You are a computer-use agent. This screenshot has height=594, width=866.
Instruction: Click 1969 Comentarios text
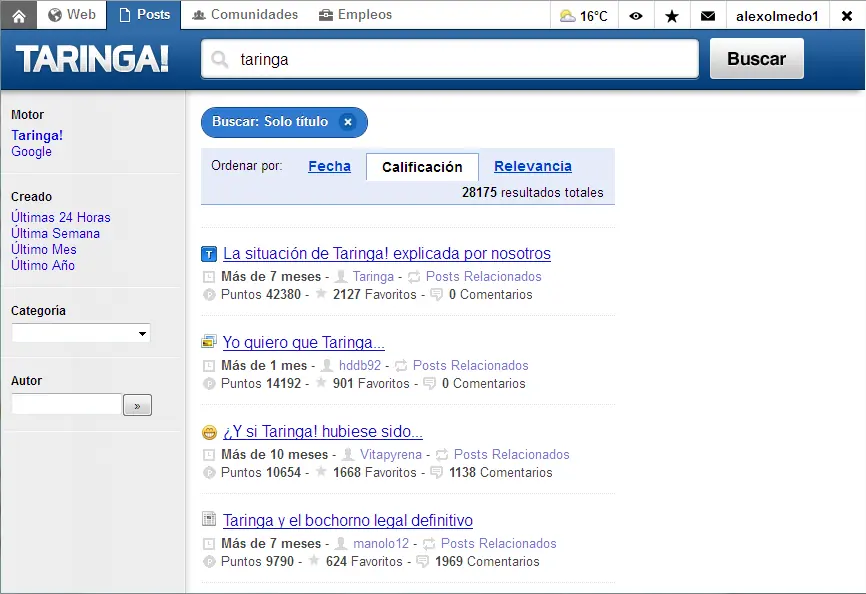pos(487,561)
